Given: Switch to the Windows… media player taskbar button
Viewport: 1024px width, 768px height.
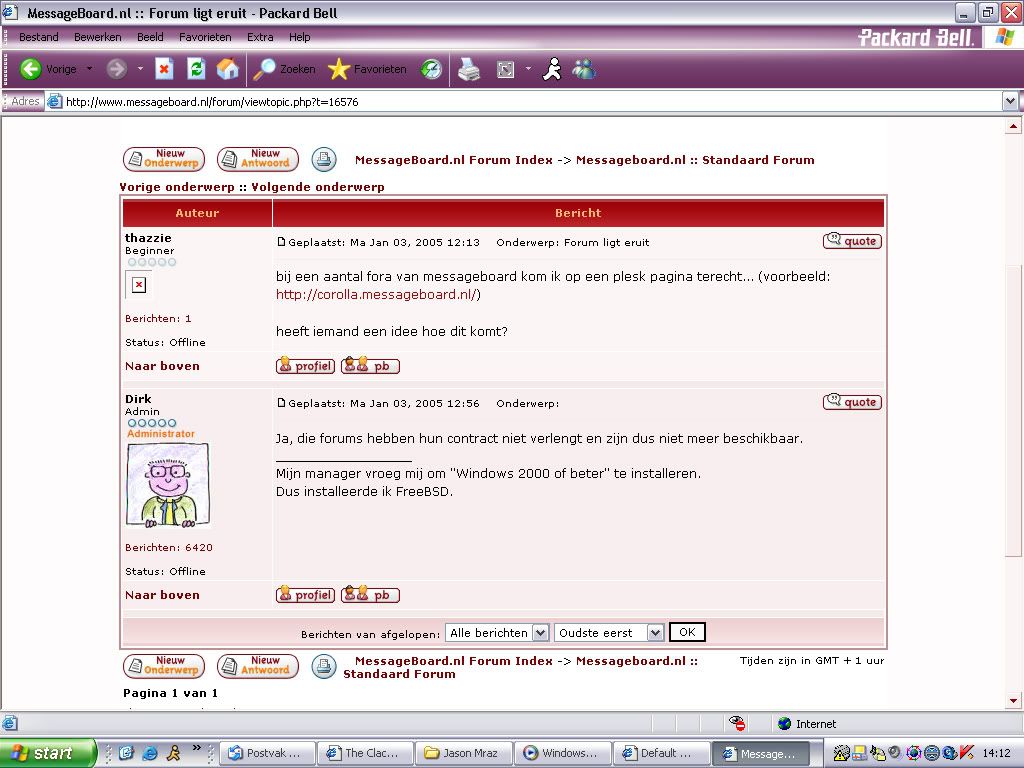Looking at the screenshot, I should click(563, 753).
